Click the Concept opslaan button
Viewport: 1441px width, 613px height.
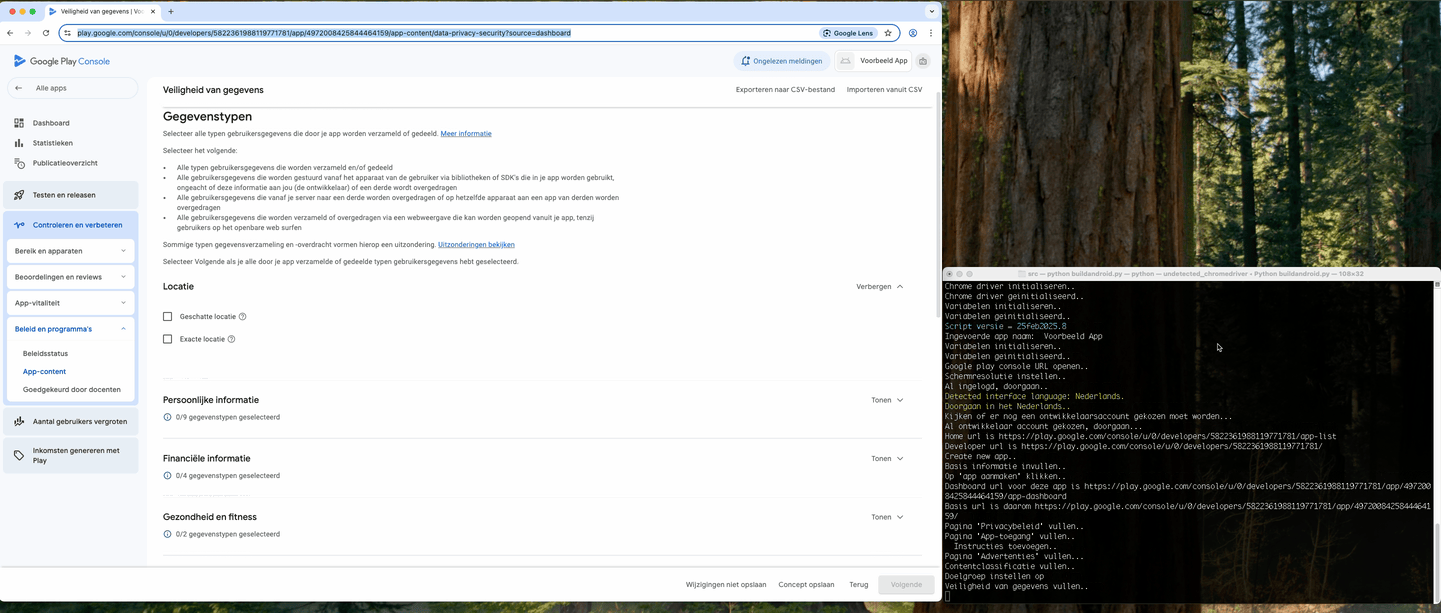(806, 584)
